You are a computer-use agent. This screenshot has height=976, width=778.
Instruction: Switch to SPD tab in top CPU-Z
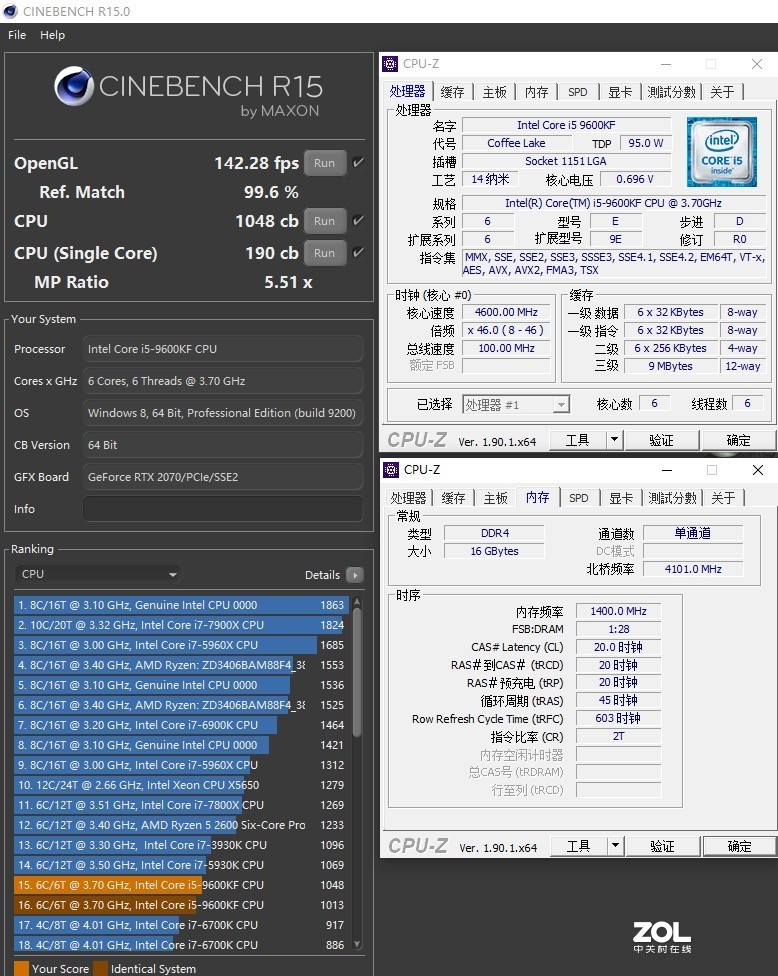[x=578, y=92]
